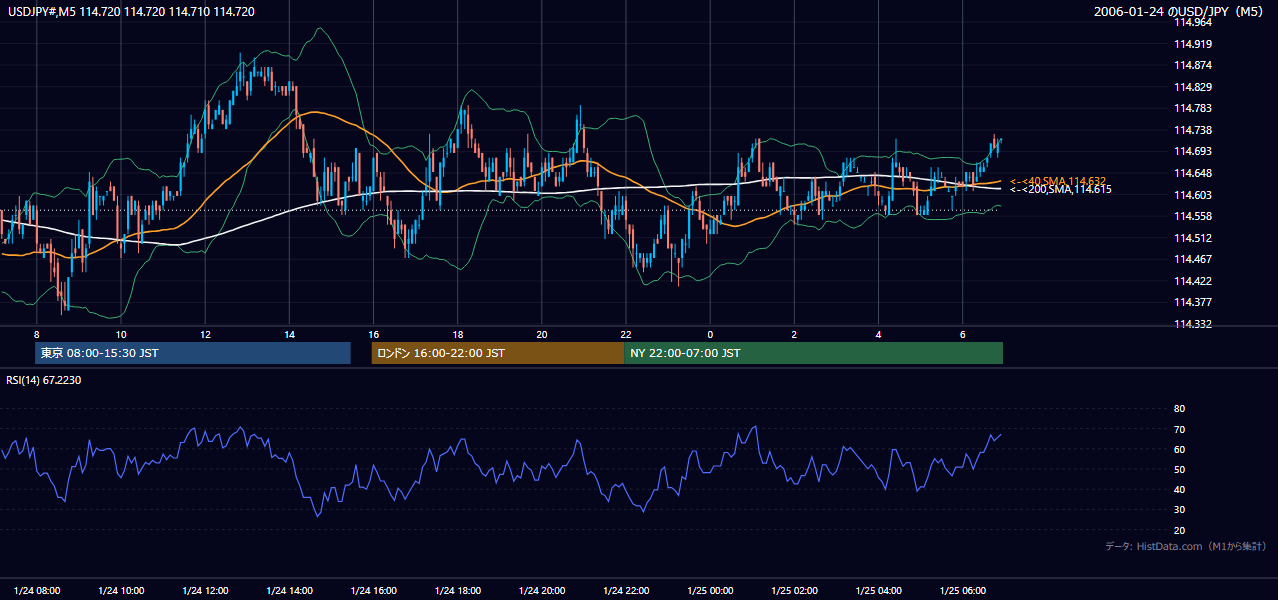
Task: Click the RSI 60 level label
Action: coord(1179,449)
